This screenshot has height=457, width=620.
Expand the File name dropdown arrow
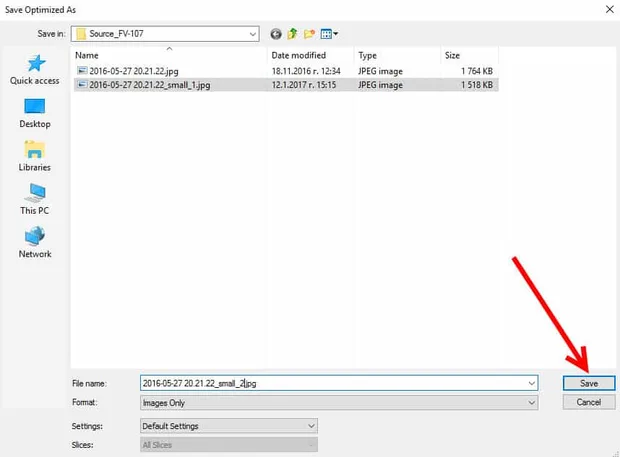(532, 383)
